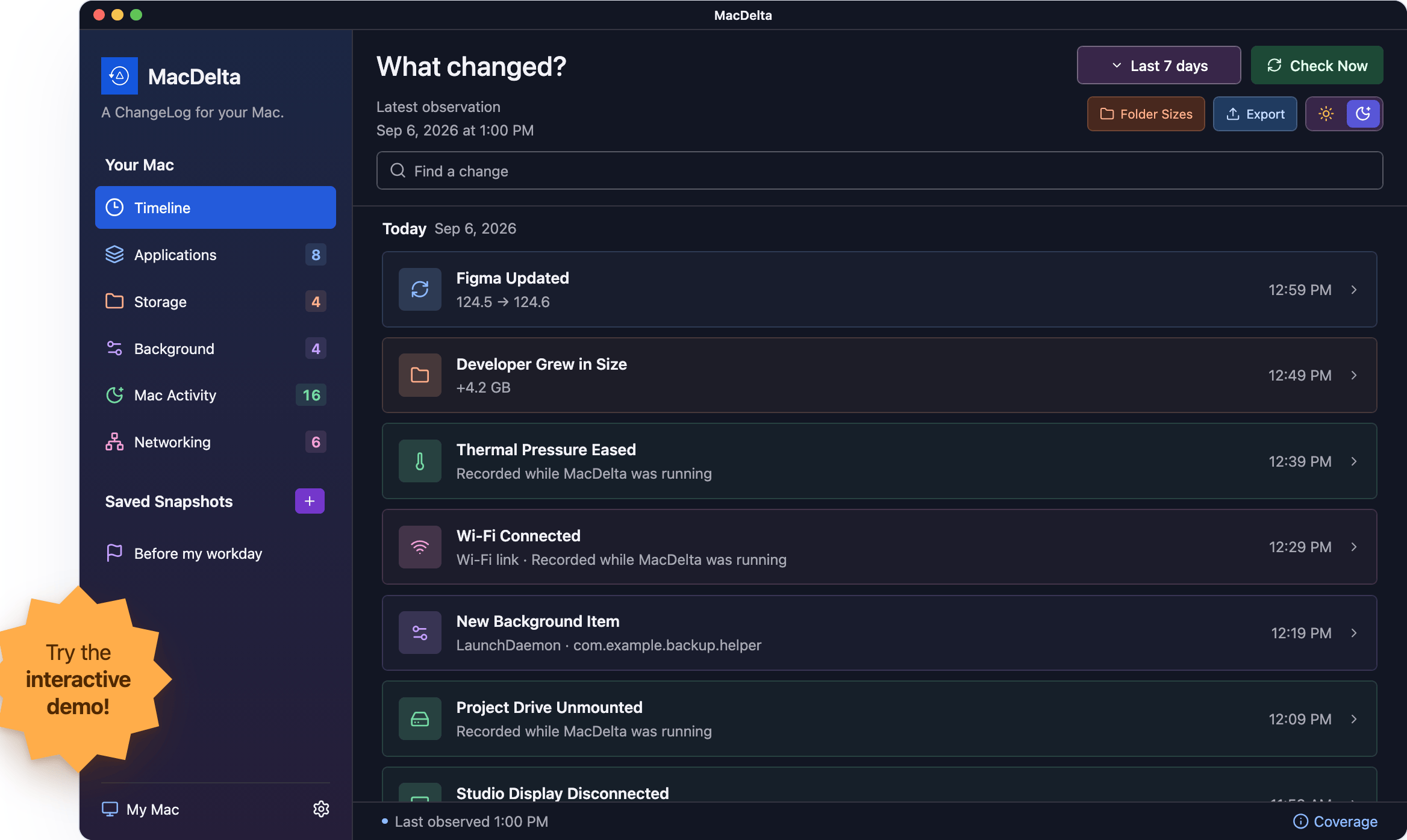Click the Networking nodes icon

[x=114, y=442]
